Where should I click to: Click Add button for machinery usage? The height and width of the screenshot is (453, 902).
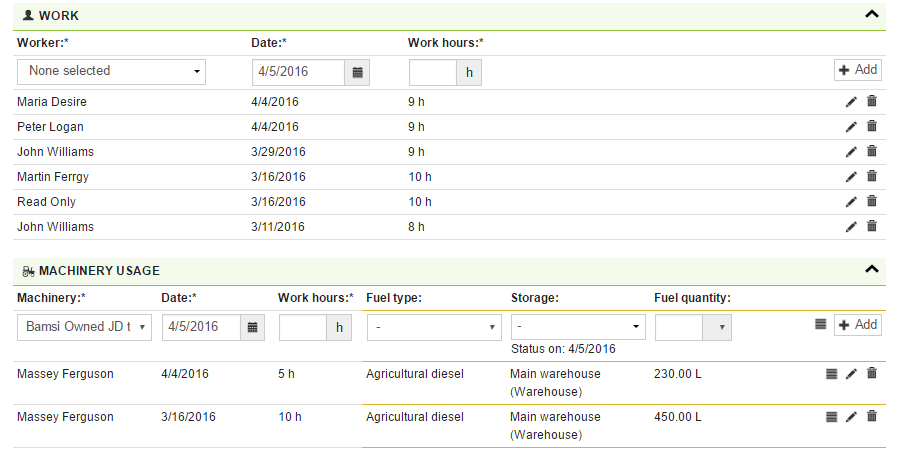[858, 325]
